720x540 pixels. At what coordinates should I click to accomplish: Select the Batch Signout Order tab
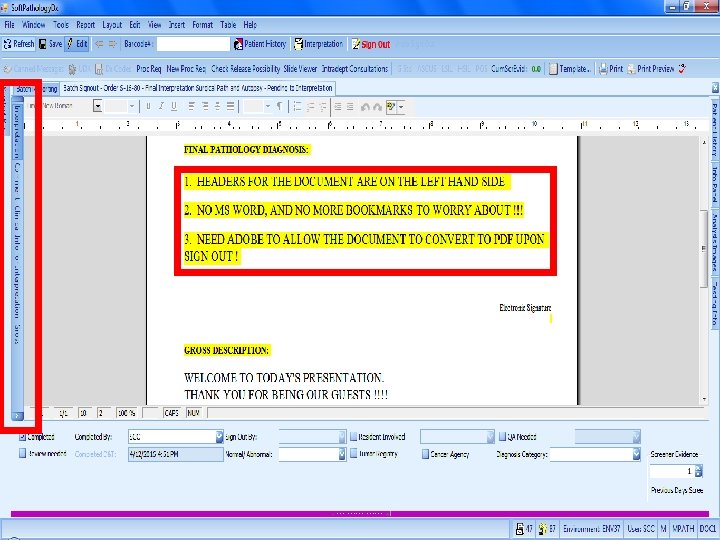tap(197, 88)
